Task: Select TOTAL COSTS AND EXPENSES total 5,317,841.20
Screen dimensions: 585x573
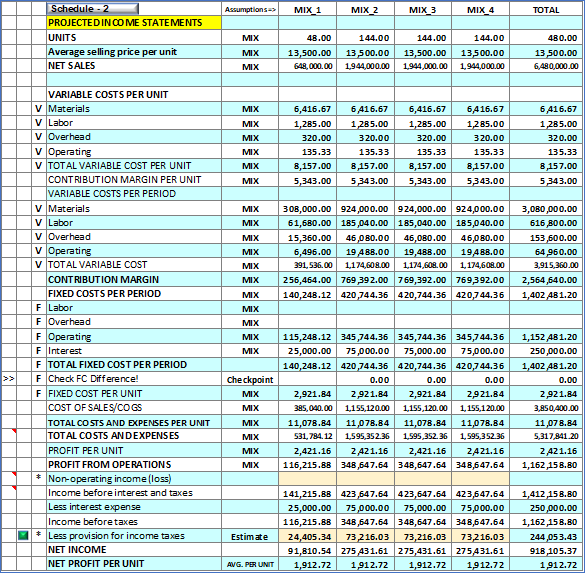Action: click(546, 436)
